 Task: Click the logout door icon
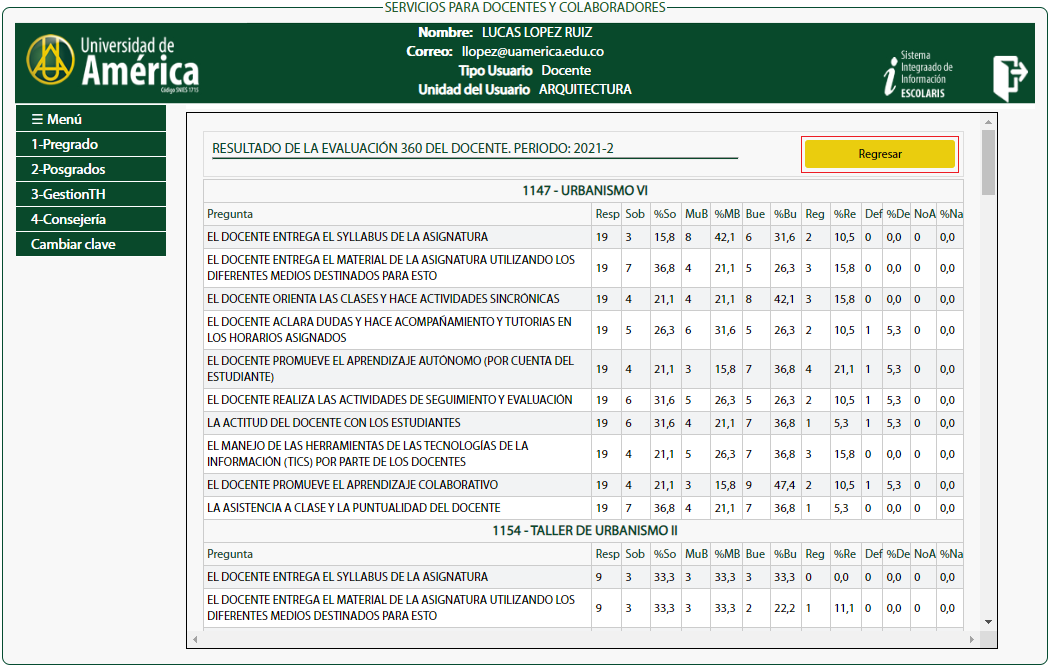(1010, 77)
